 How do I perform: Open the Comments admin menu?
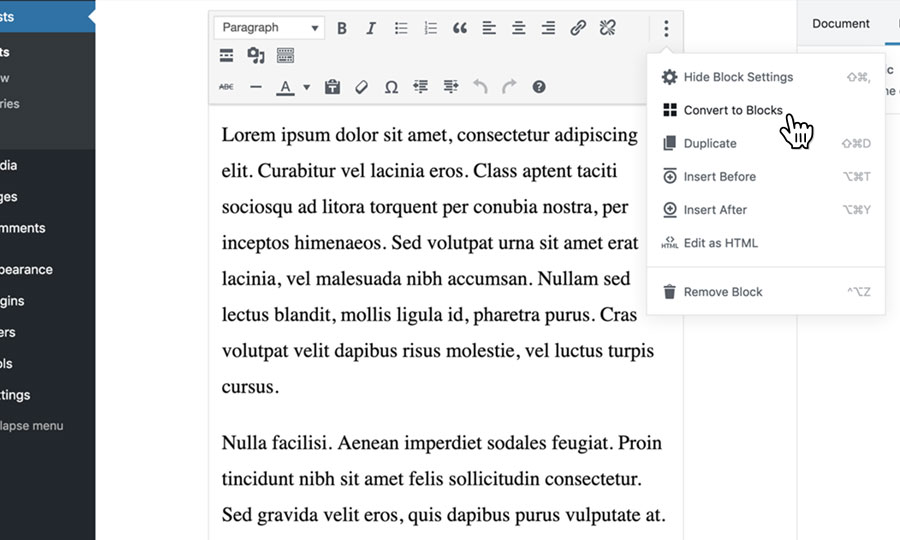[23, 228]
